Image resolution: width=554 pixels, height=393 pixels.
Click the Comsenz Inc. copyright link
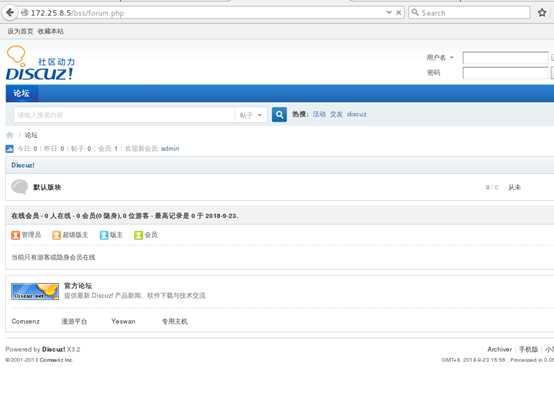click(56, 360)
